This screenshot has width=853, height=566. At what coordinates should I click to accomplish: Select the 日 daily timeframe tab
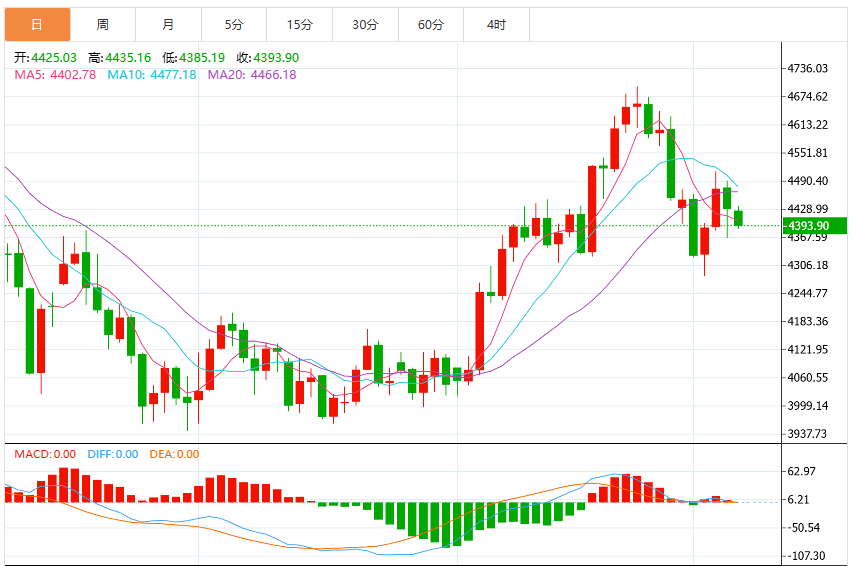click(38, 24)
